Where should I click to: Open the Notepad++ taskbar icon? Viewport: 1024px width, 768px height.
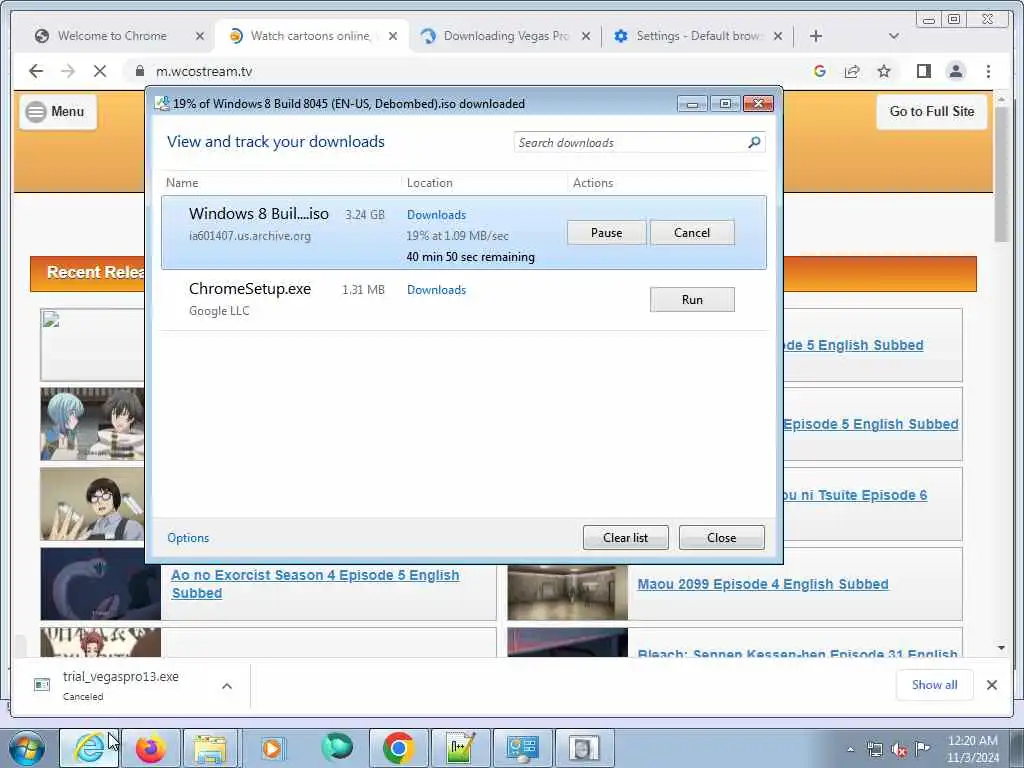459,748
